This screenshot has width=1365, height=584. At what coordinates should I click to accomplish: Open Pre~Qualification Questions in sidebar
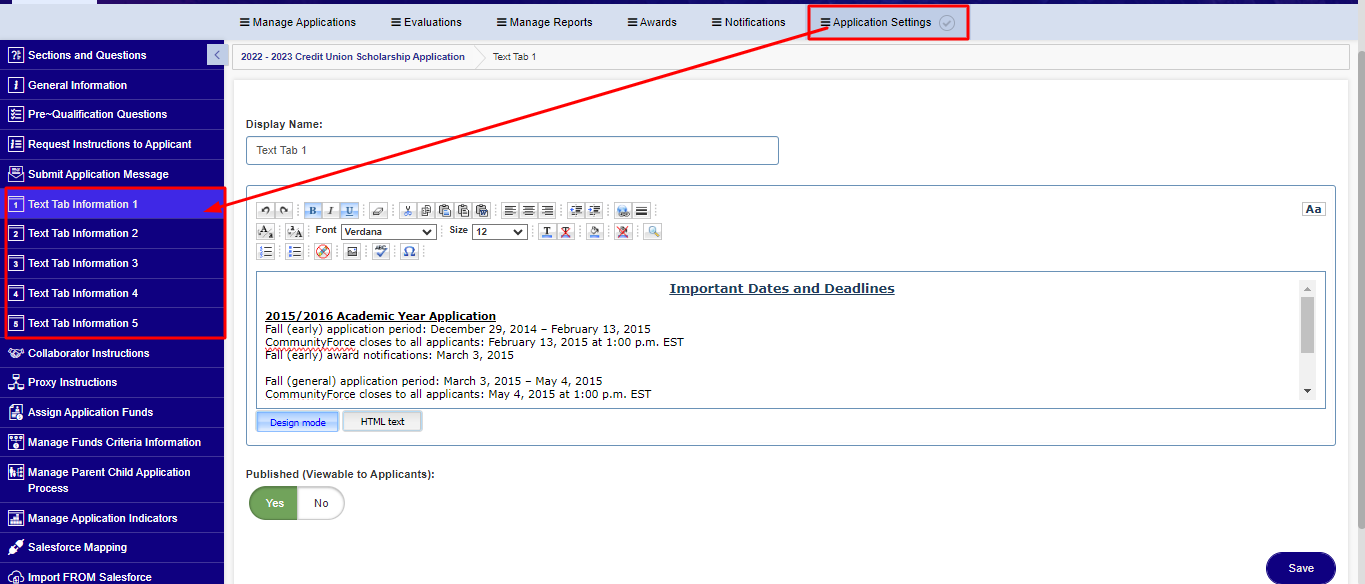(112, 114)
